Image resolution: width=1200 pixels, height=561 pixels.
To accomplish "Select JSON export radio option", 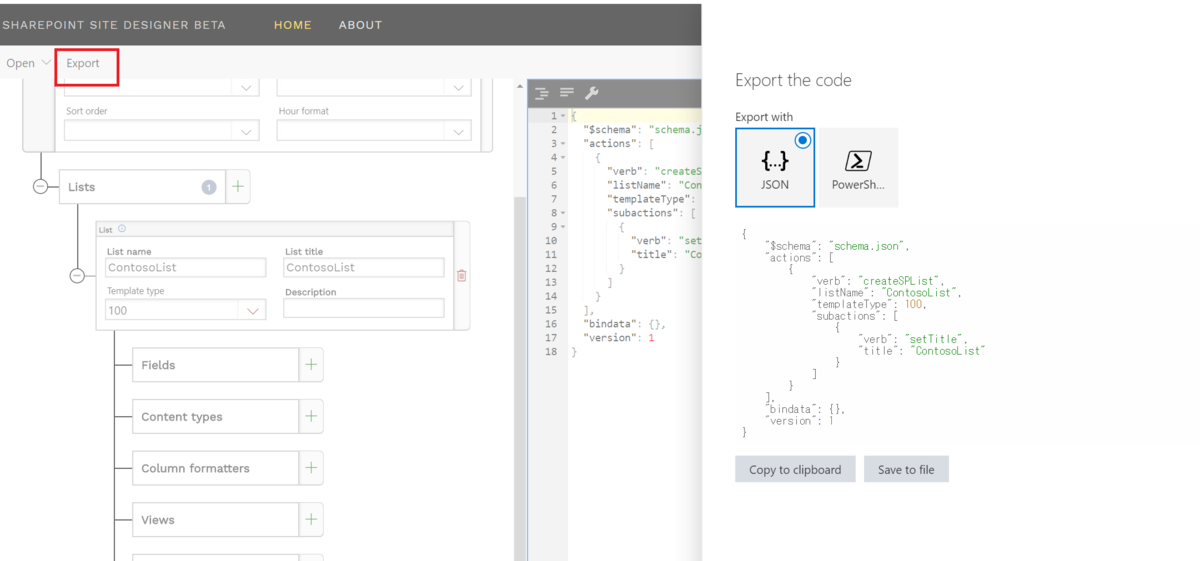I will click(802, 141).
